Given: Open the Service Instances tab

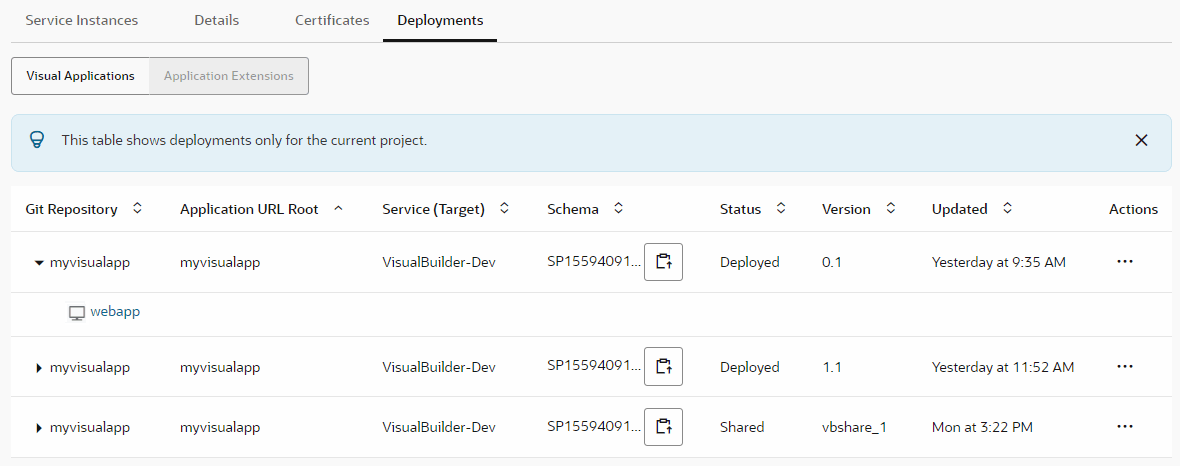Looking at the screenshot, I should click(x=82, y=20).
